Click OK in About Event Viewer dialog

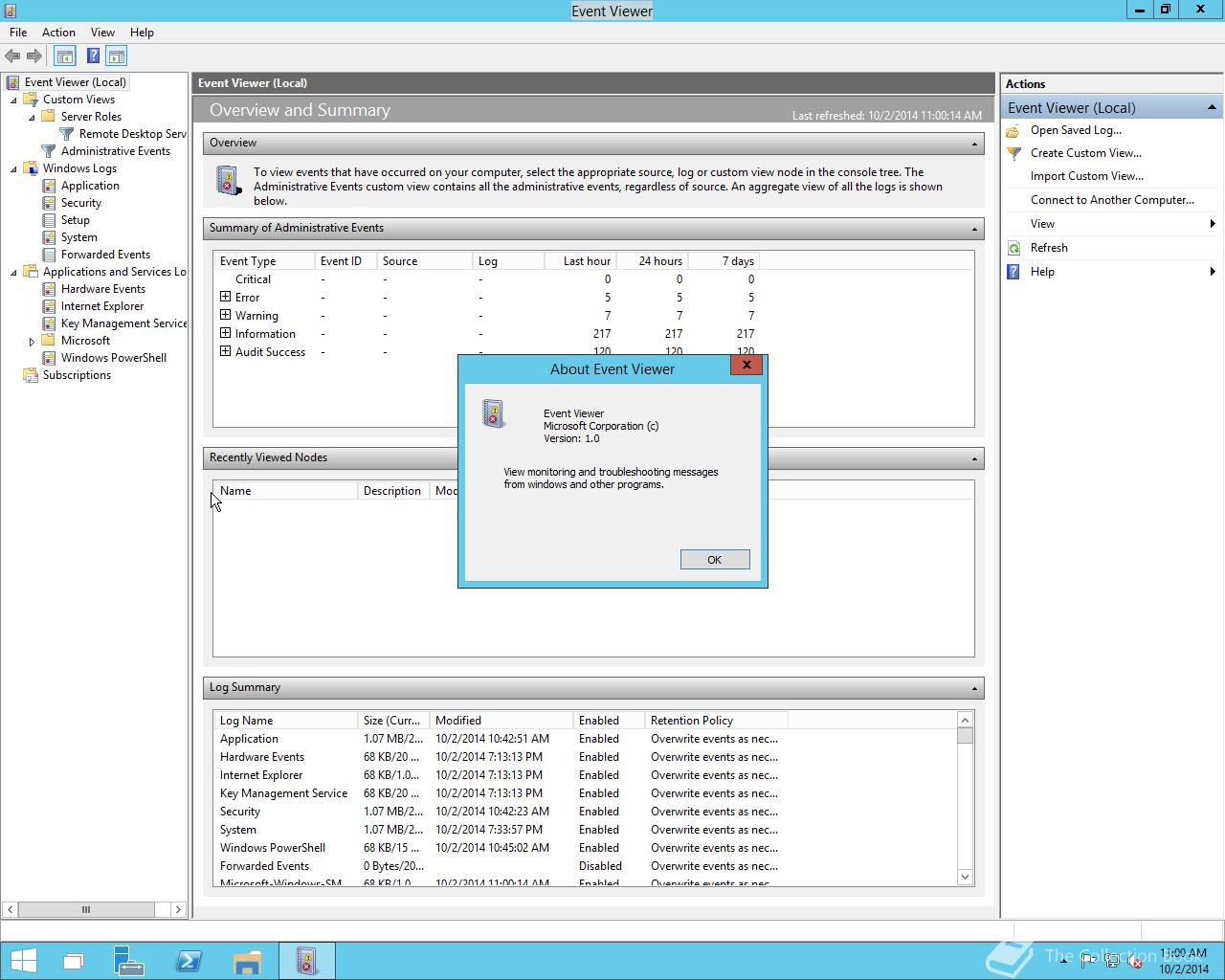pos(715,560)
